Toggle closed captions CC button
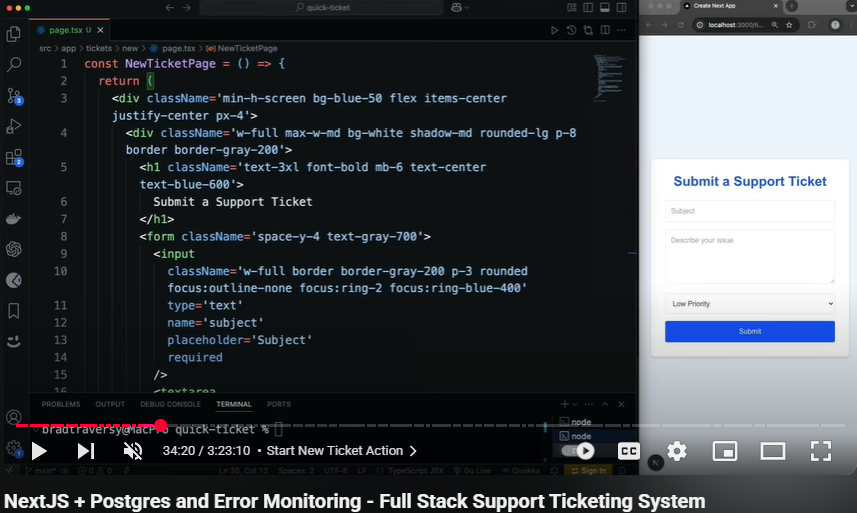Image resolution: width=857 pixels, height=513 pixels. click(629, 451)
